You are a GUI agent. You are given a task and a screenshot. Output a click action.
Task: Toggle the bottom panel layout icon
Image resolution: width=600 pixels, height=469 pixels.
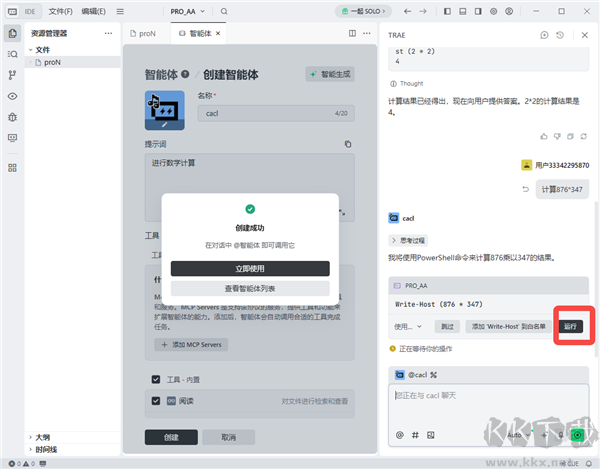tap(463, 11)
